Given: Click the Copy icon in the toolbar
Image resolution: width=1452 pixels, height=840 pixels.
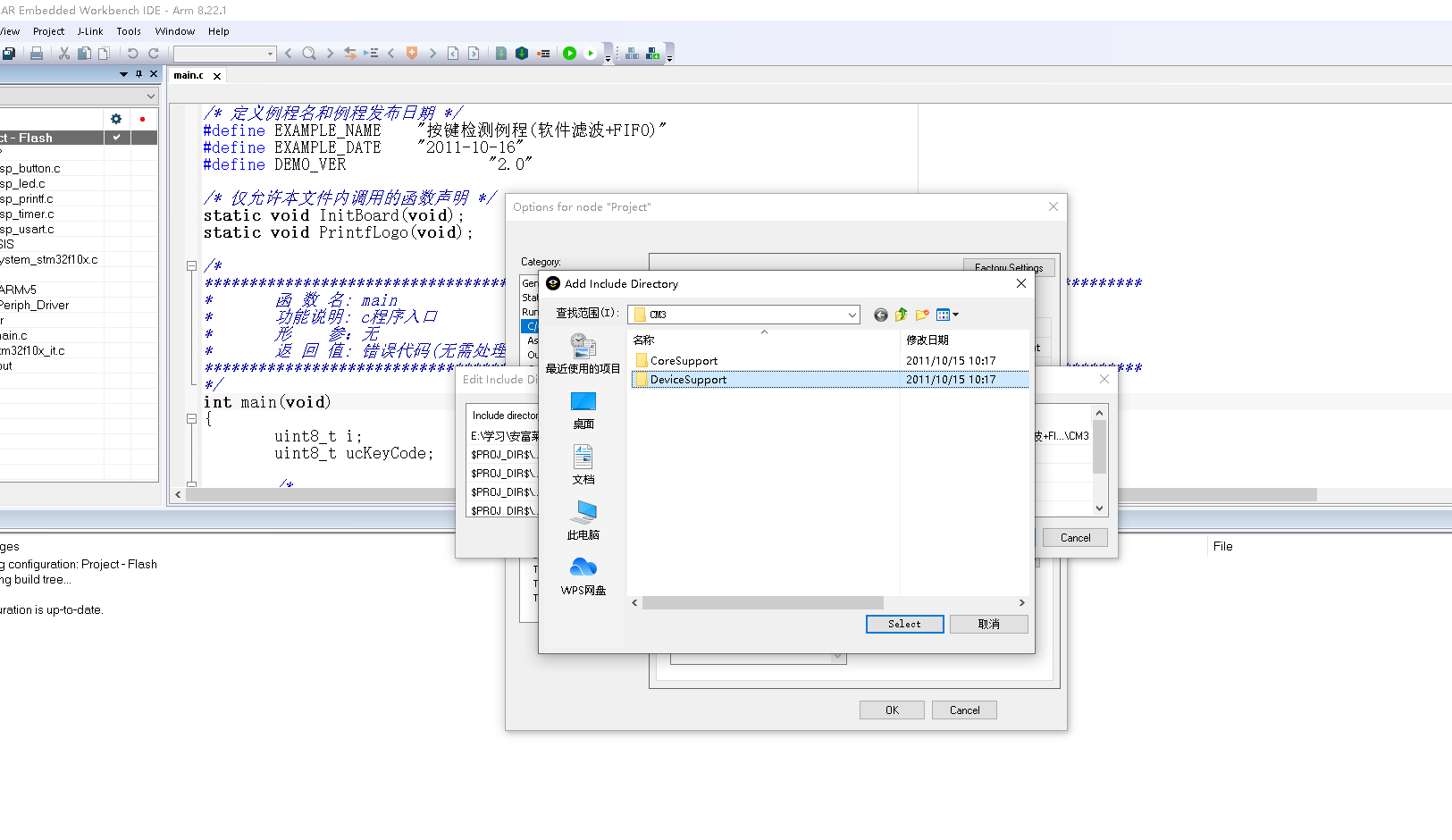Looking at the screenshot, I should pyautogui.click(x=84, y=53).
